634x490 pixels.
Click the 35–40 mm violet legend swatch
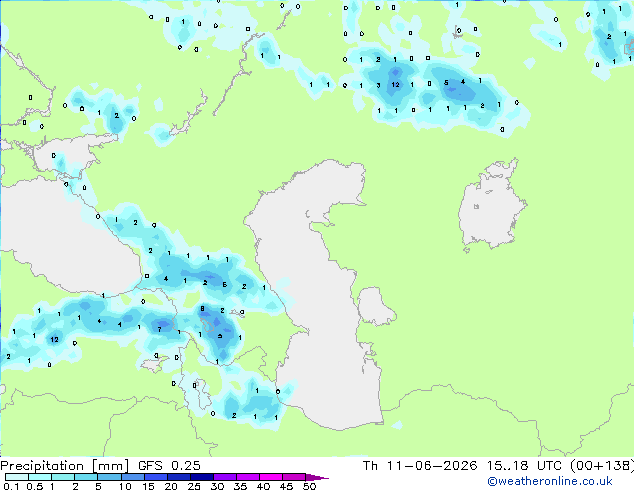(248, 477)
